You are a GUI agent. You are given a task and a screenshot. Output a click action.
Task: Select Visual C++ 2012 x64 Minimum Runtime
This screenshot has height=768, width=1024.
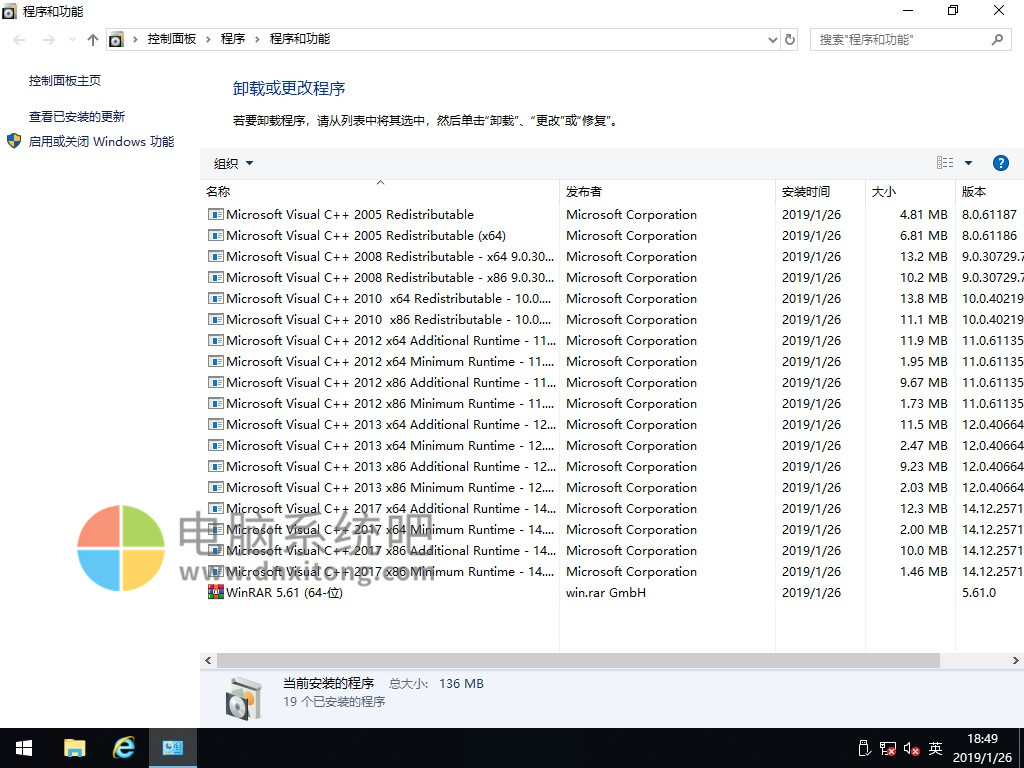coord(611,361)
